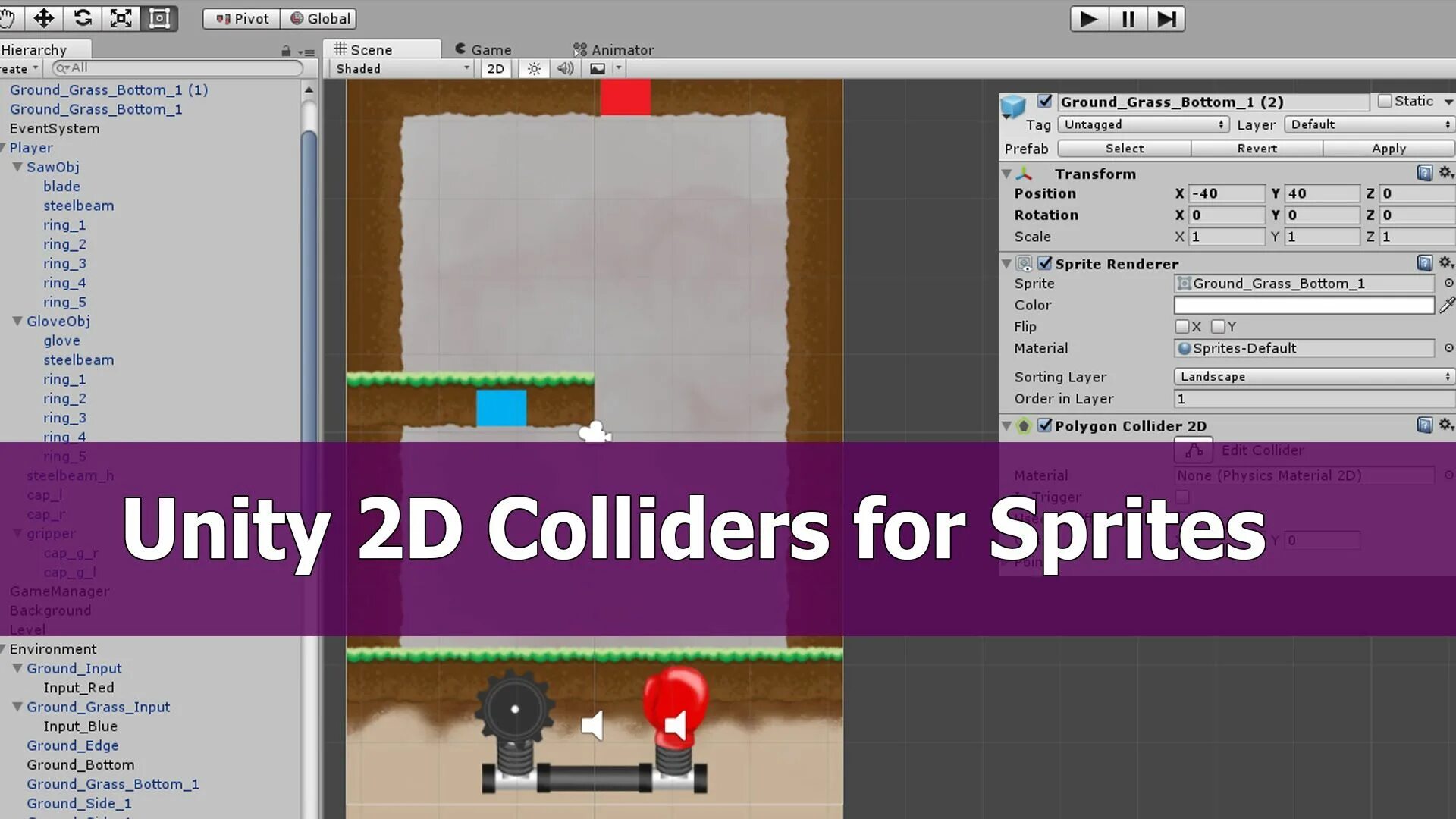Viewport: 1456px width, 819px height.
Task: Select Ground_Edge in Hierarchy
Action: pos(73,745)
